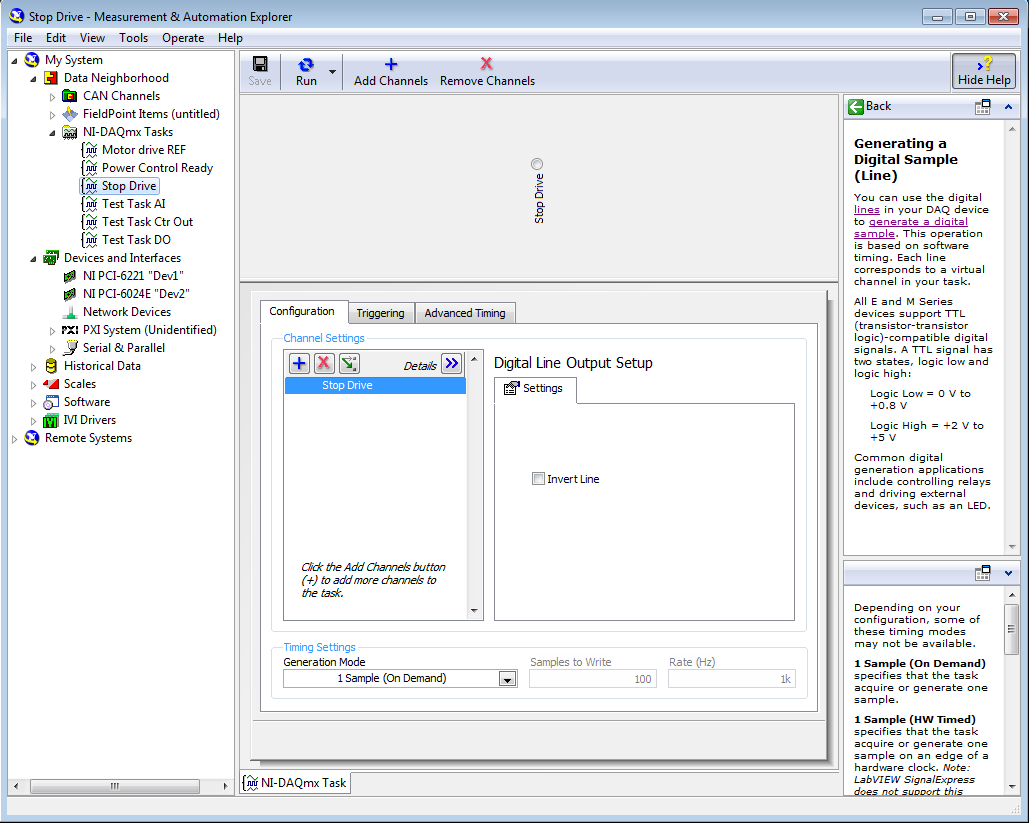Open the View menu
Image resolution: width=1029 pixels, height=823 pixels.
[92, 38]
